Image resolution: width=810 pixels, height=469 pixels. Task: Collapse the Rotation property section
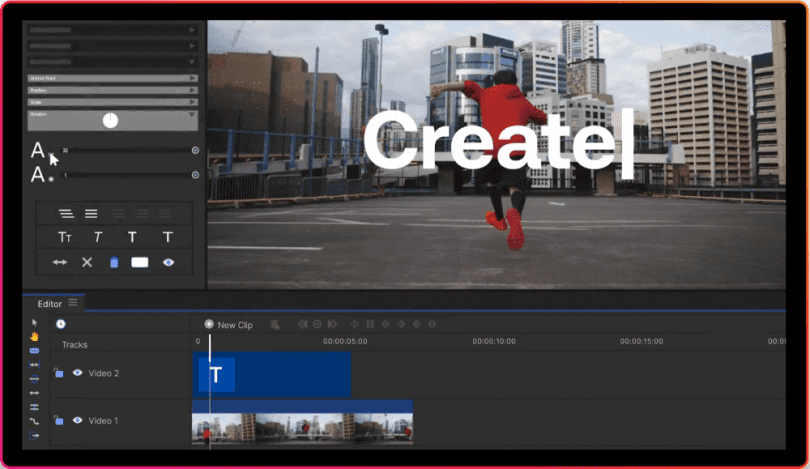pyautogui.click(x=192, y=115)
